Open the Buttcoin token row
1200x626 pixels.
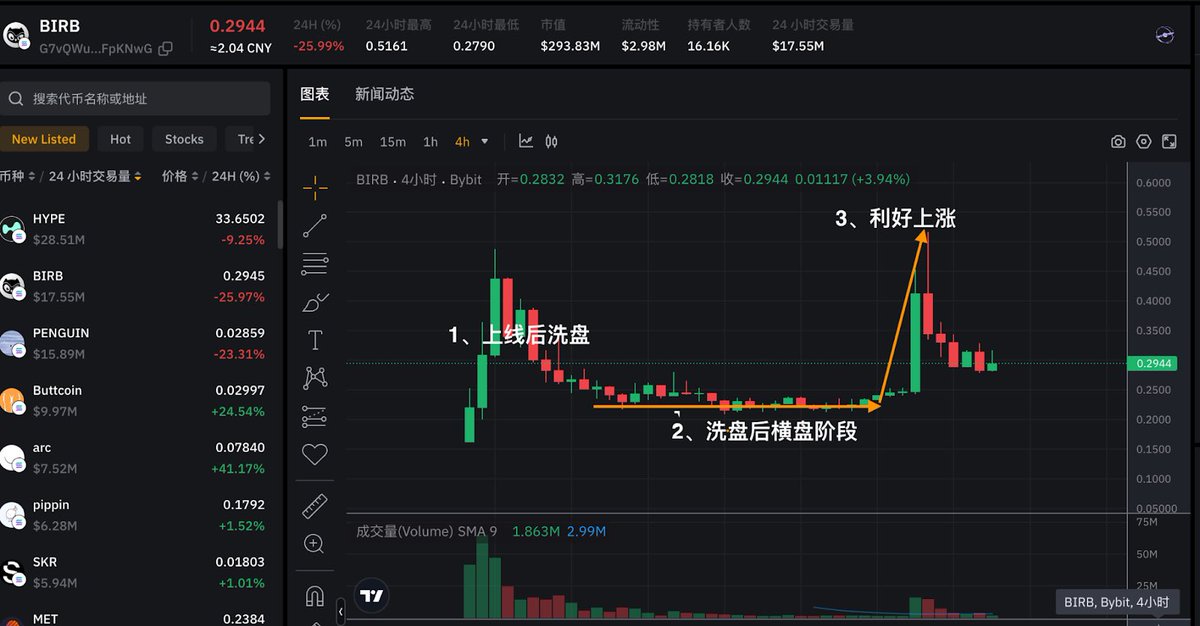135,400
